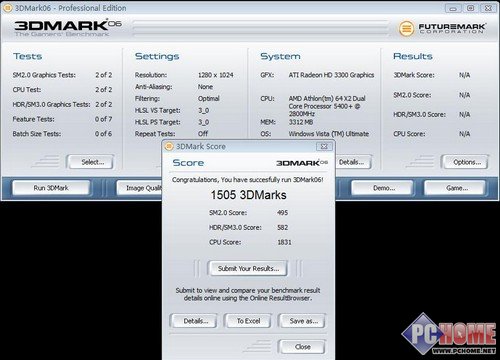Click GFX ATI Radeon HD 3300 Graphics

[x=331, y=75]
